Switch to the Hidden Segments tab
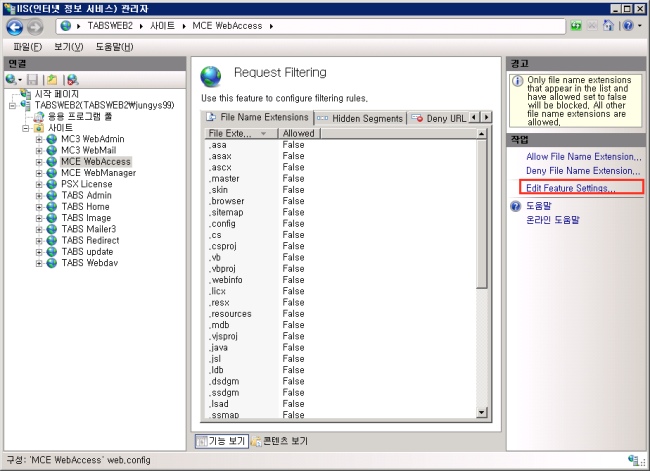Image resolution: width=650 pixels, height=471 pixels. coord(359,119)
